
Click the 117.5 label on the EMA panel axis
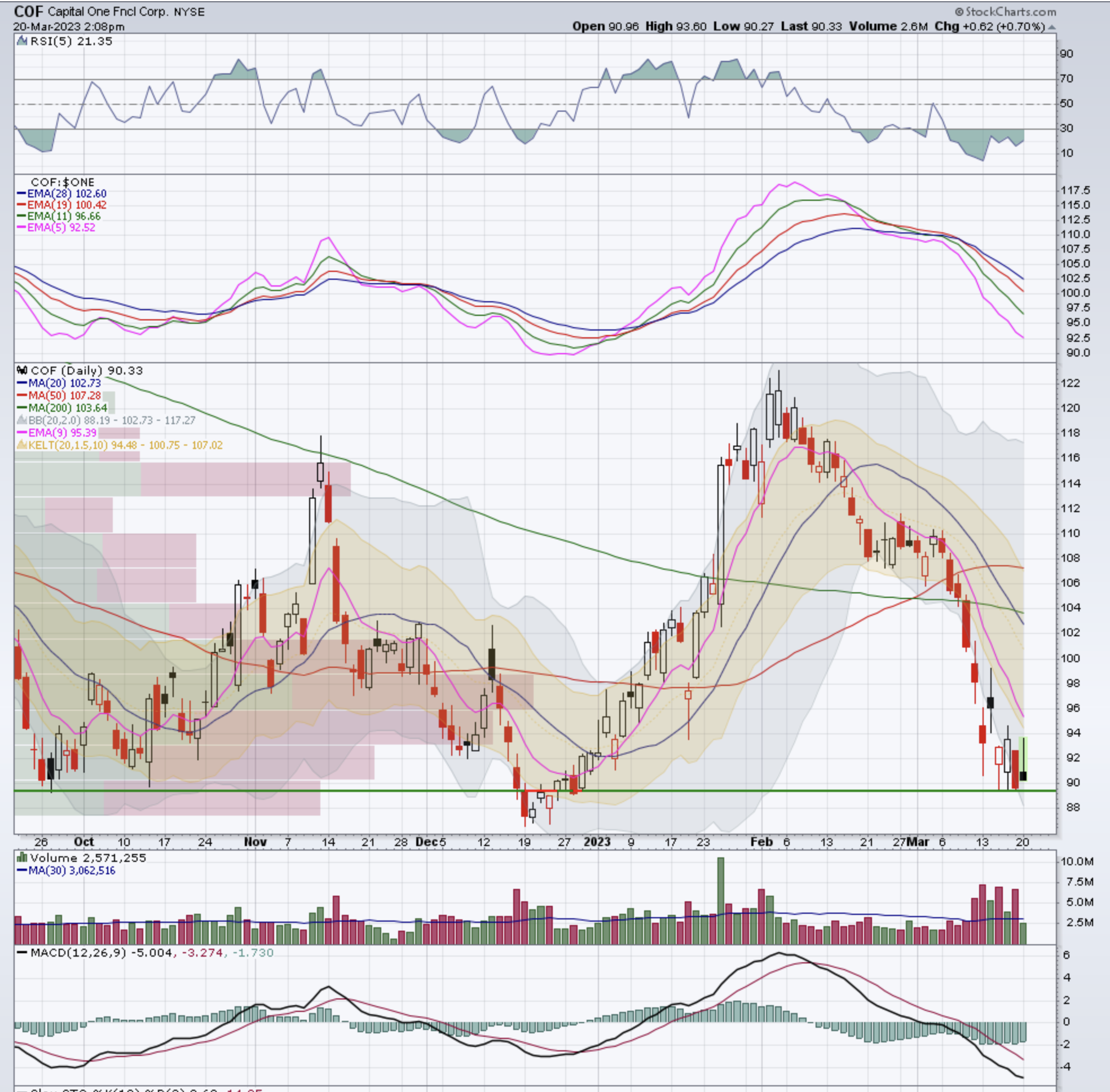(1076, 191)
